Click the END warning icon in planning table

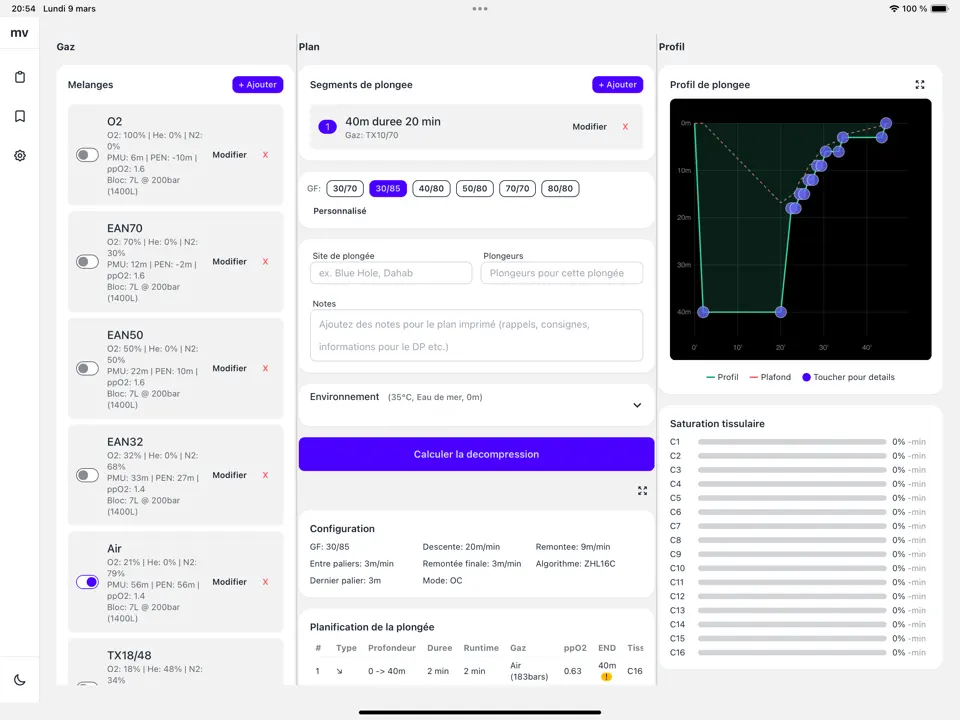point(606,677)
